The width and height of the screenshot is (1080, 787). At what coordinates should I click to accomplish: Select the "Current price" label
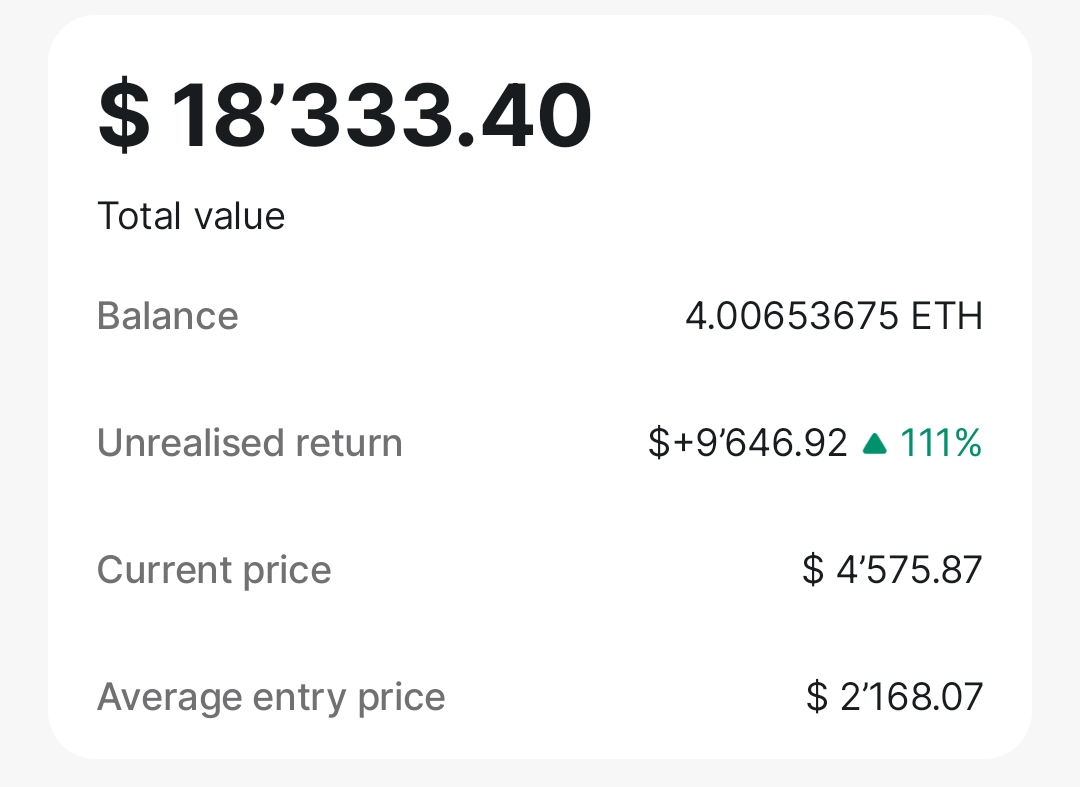[214, 570]
